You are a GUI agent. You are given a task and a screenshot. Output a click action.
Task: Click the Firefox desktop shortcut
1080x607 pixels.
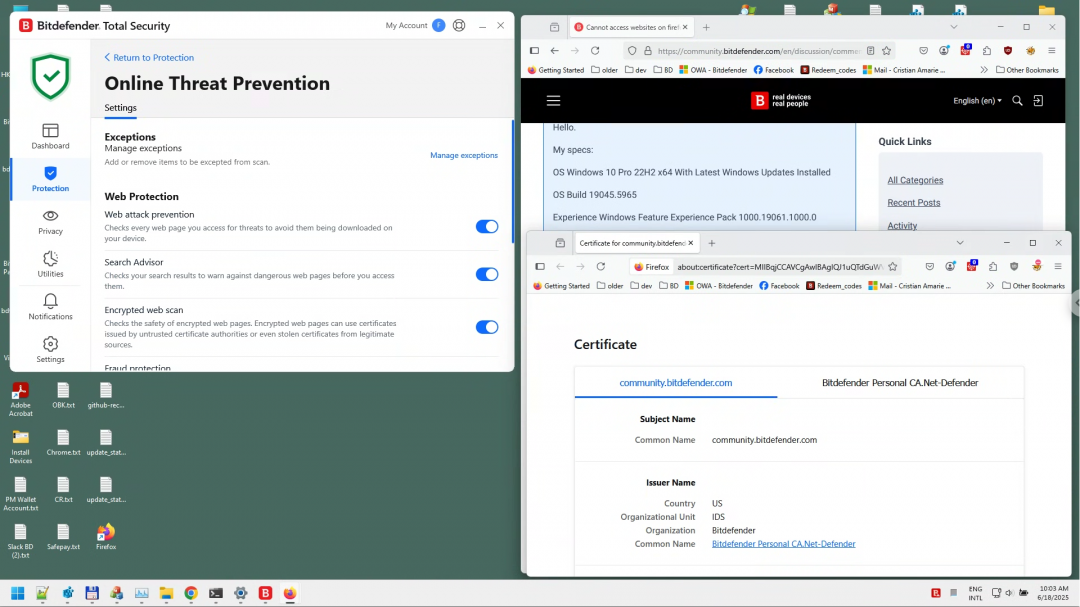point(105,537)
